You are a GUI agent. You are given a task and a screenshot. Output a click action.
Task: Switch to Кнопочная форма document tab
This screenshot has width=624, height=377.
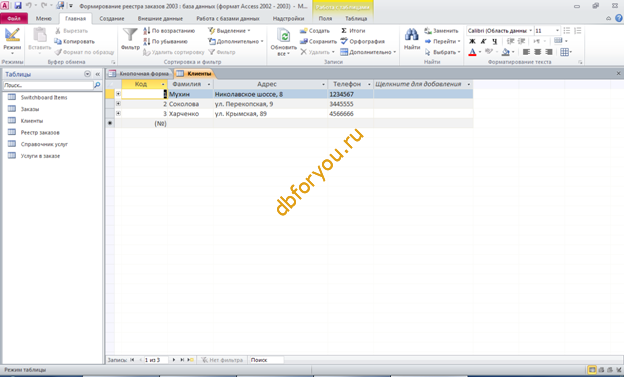pyautogui.click(x=139, y=74)
